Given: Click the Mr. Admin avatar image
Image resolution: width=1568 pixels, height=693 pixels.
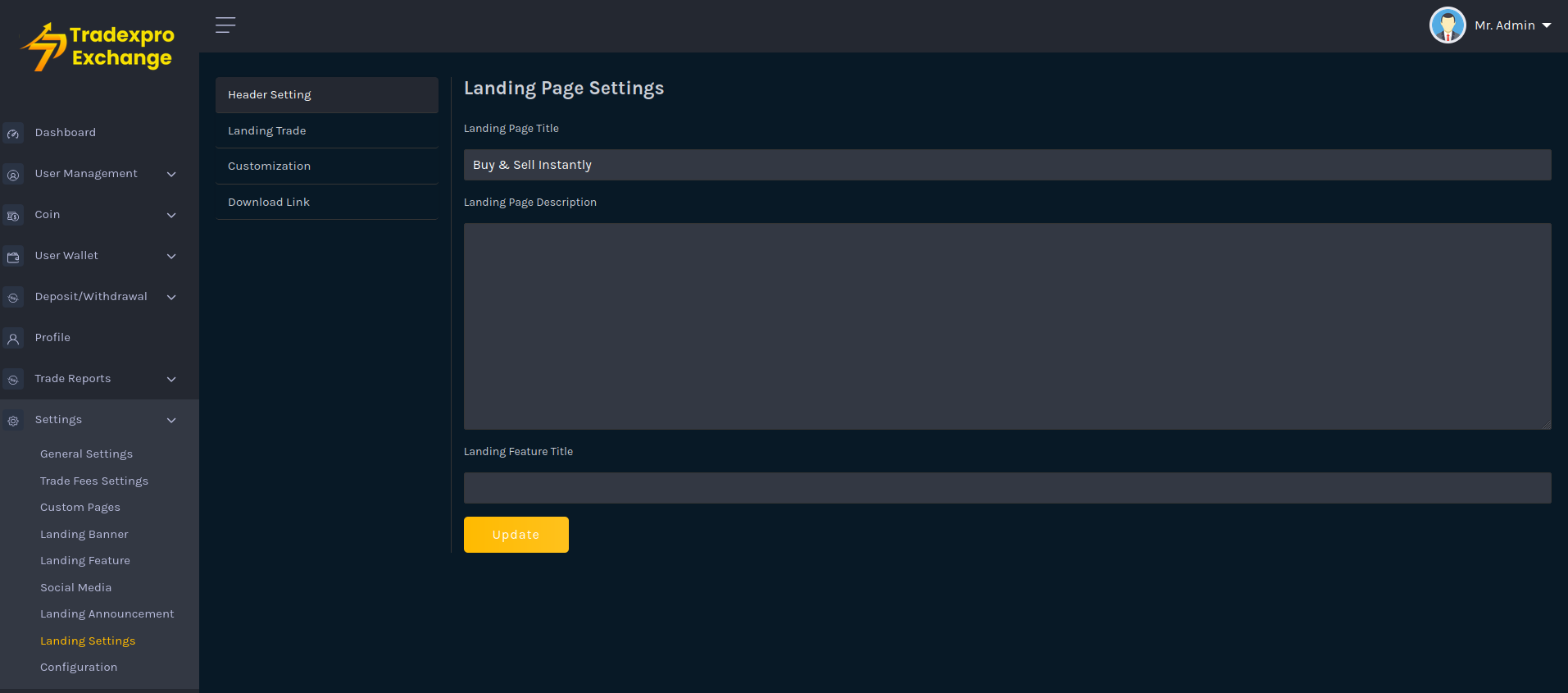Looking at the screenshot, I should coord(1447,25).
